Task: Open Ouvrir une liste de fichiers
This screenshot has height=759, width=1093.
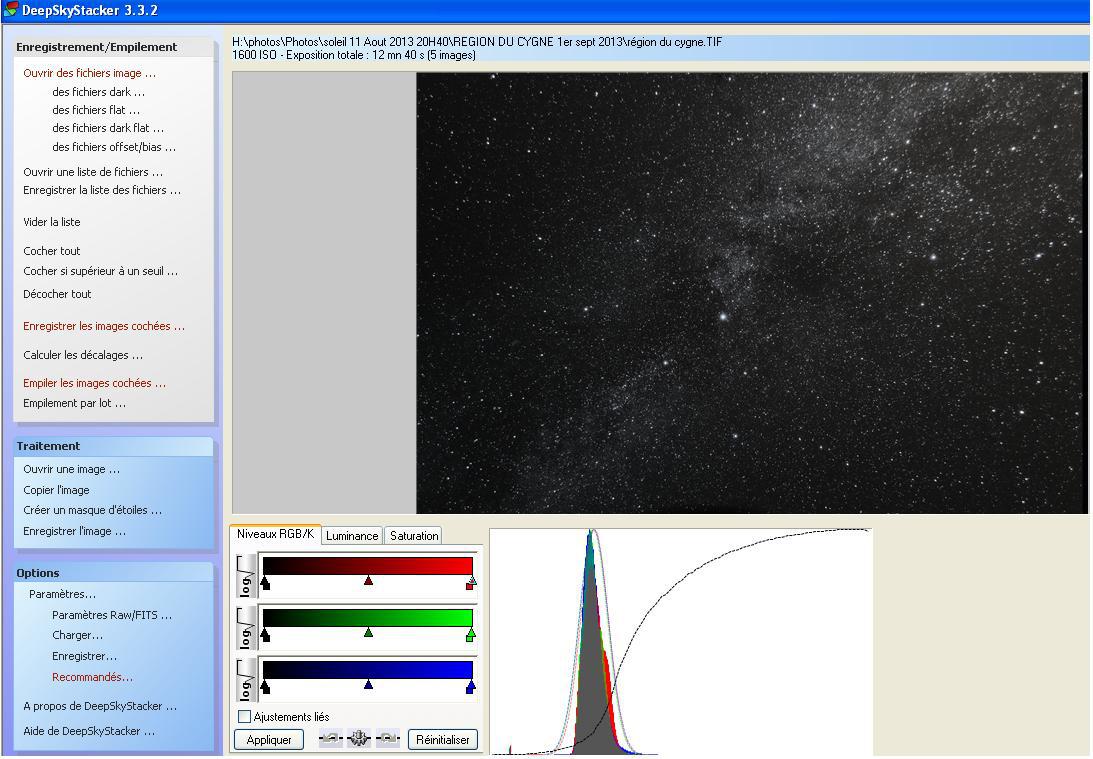Action: 93,172
